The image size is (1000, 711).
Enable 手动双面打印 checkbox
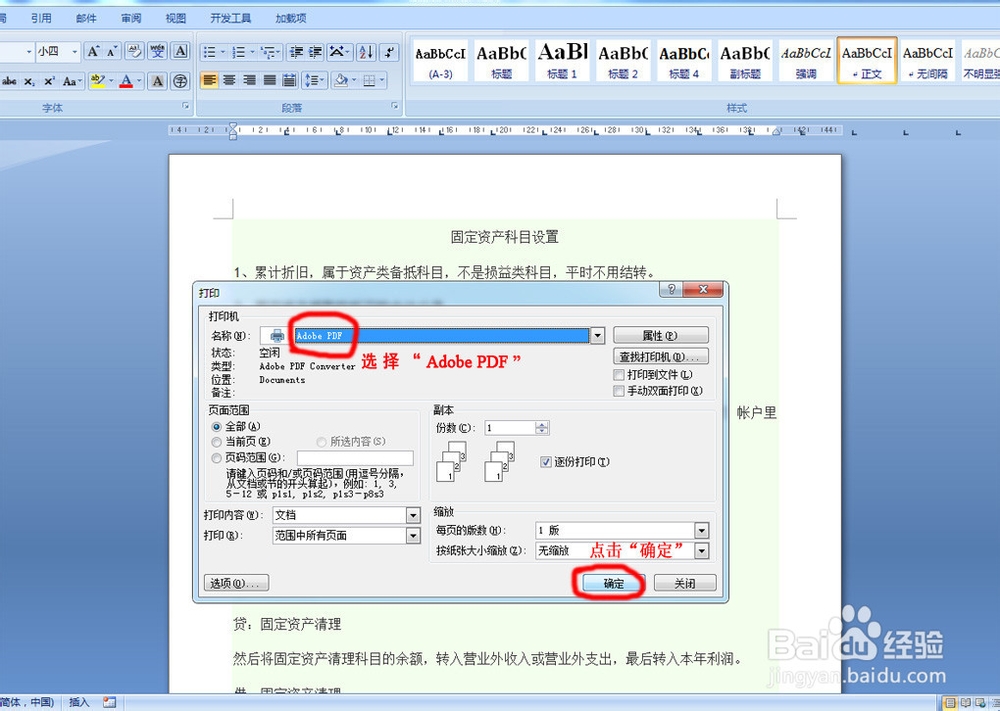(x=619, y=391)
